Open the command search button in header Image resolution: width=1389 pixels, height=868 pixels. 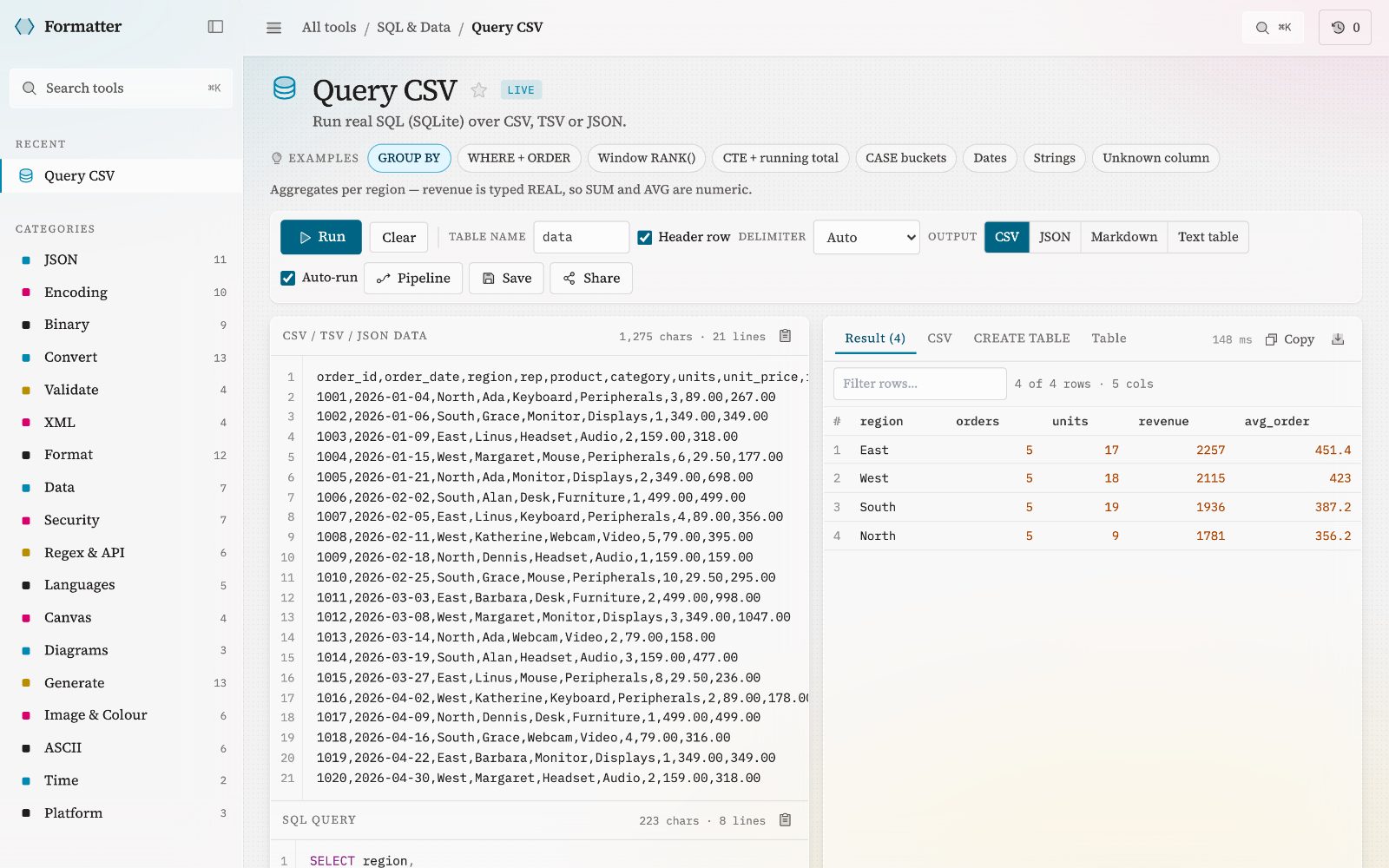coord(1273,28)
